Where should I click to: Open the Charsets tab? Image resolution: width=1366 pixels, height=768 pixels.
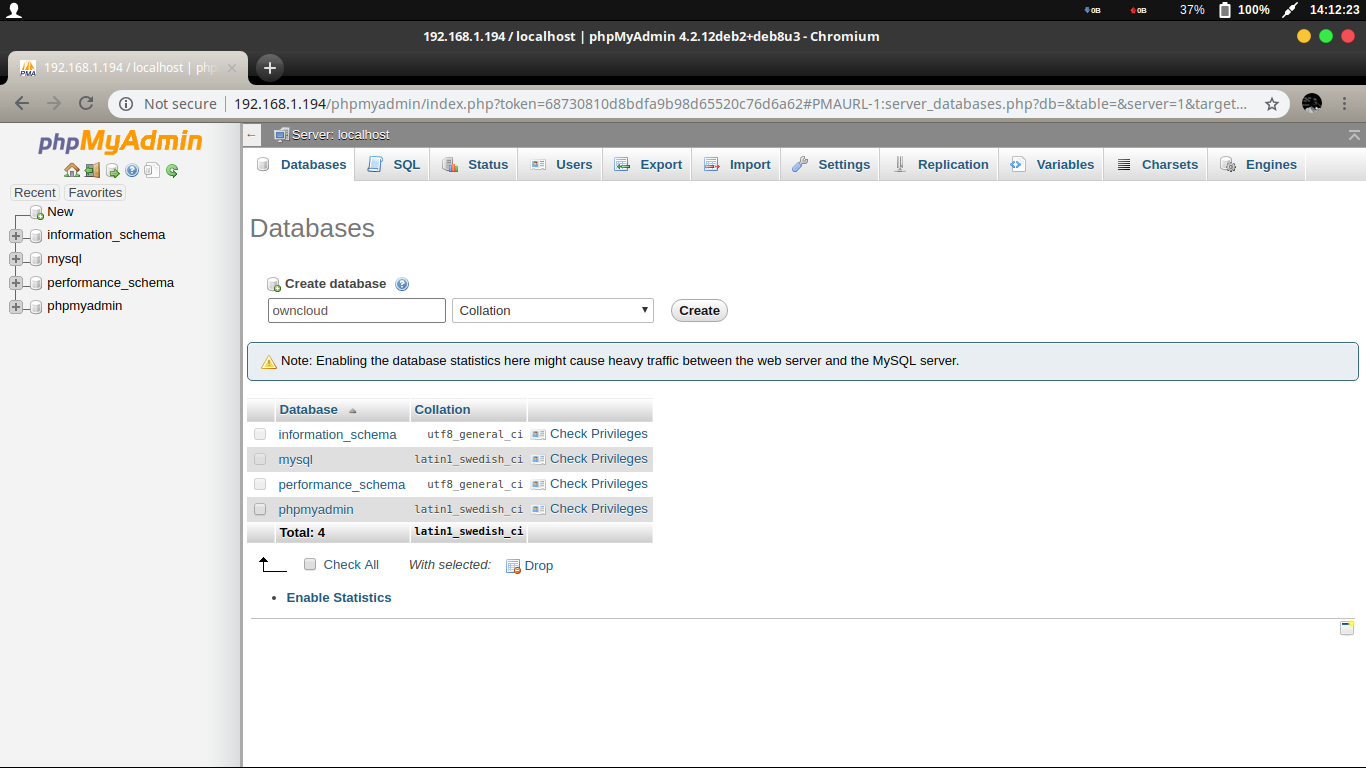1156,165
